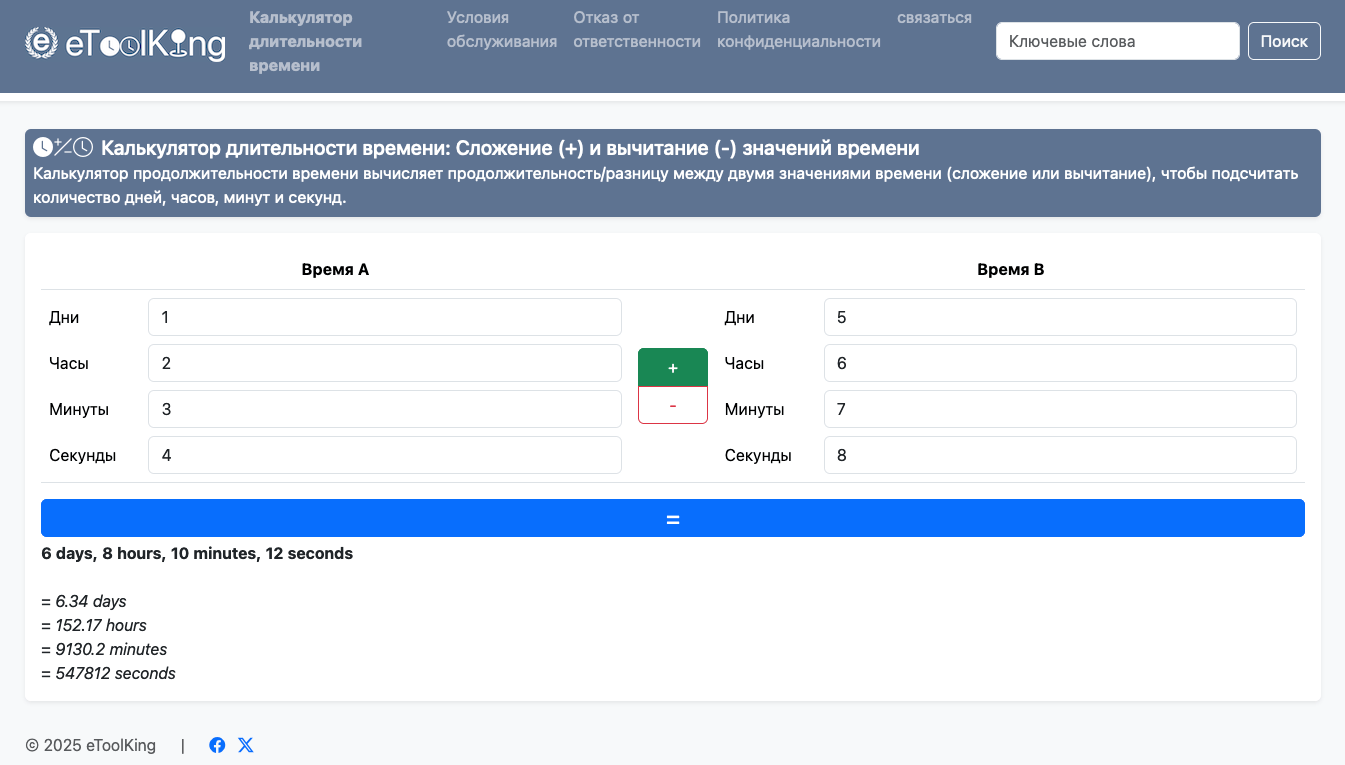Image resolution: width=1345 pixels, height=765 pixels.
Task: Open Калькулятор длительности времени nav item
Action: pos(305,42)
